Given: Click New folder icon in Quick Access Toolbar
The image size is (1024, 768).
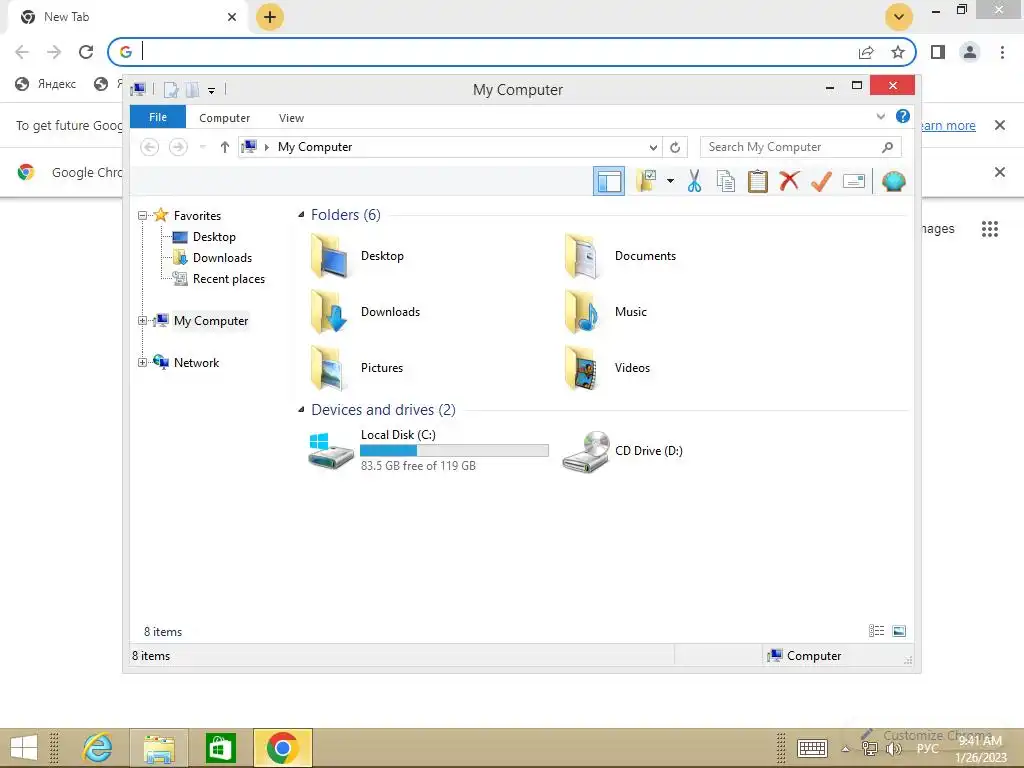Looking at the screenshot, I should [192, 90].
